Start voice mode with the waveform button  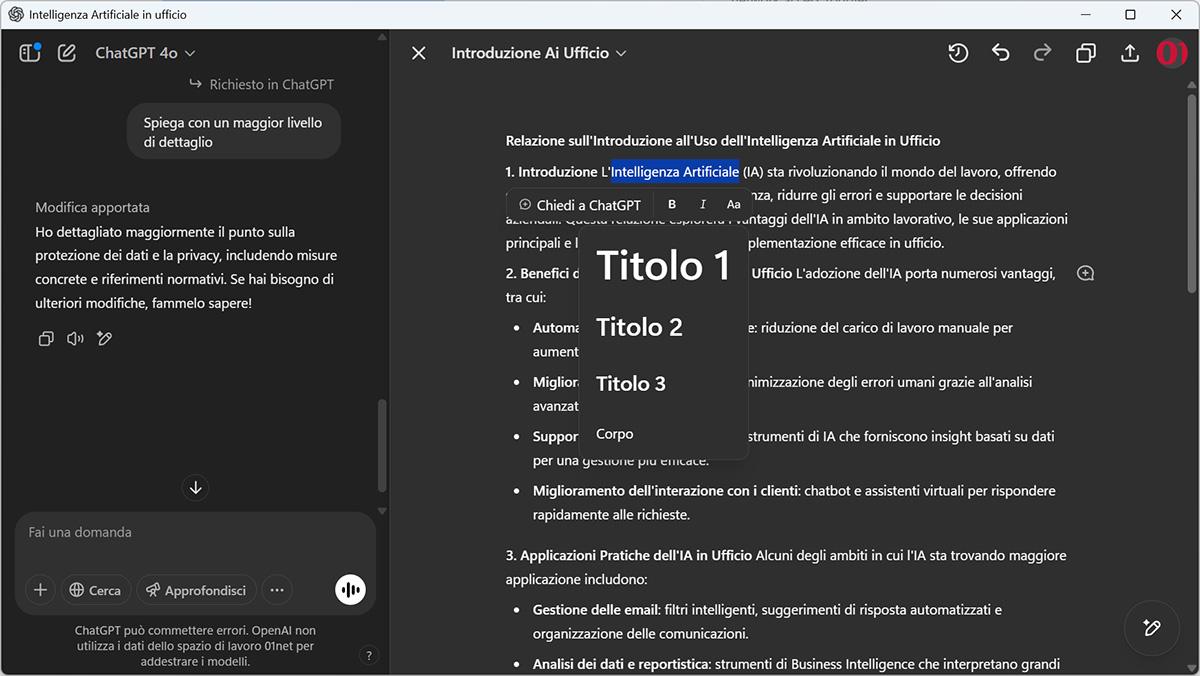click(350, 590)
